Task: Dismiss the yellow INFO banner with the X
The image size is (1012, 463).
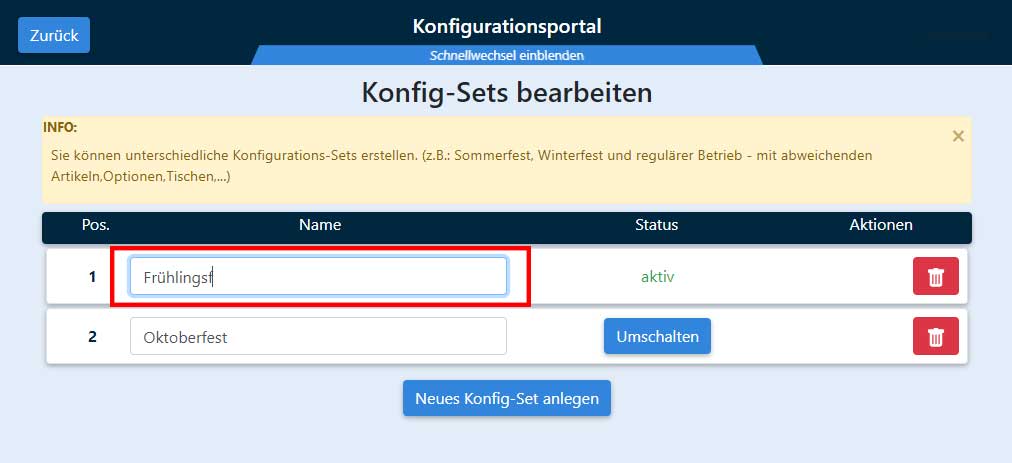Action: pyautogui.click(x=958, y=136)
